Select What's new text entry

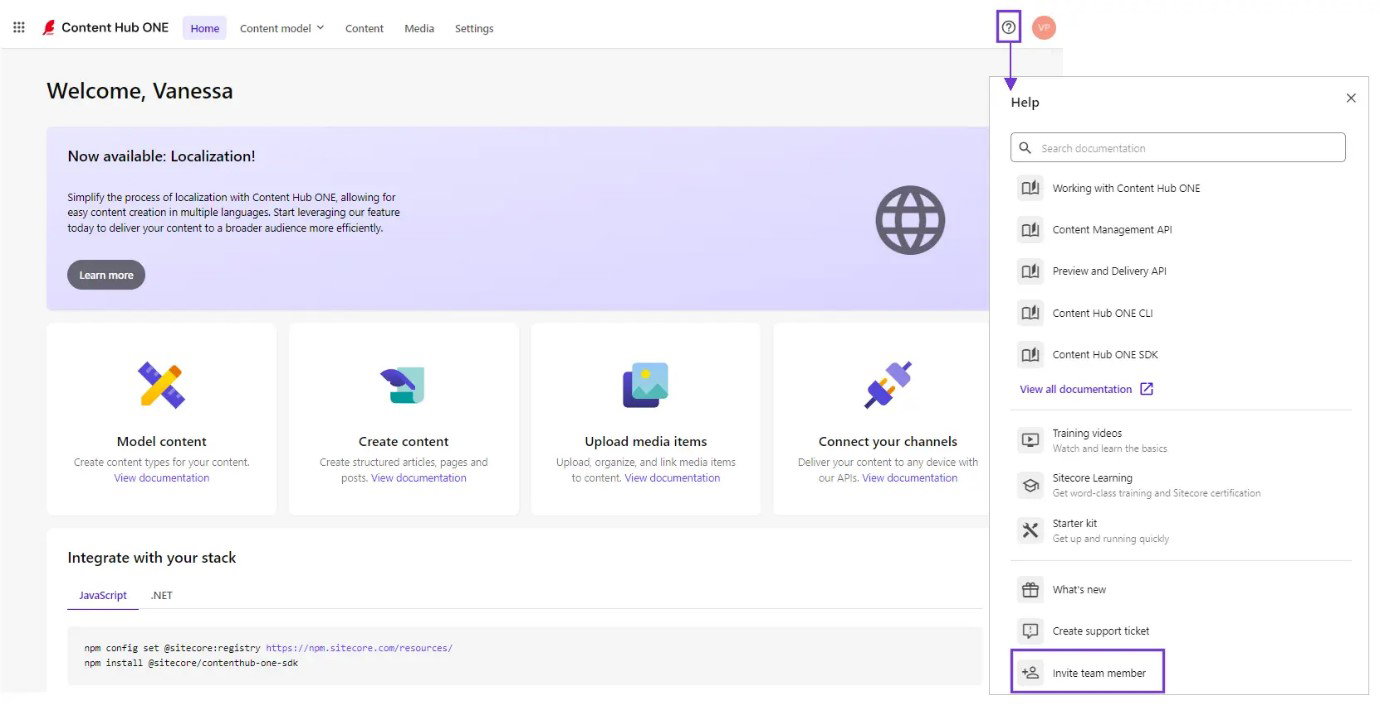pos(1079,590)
